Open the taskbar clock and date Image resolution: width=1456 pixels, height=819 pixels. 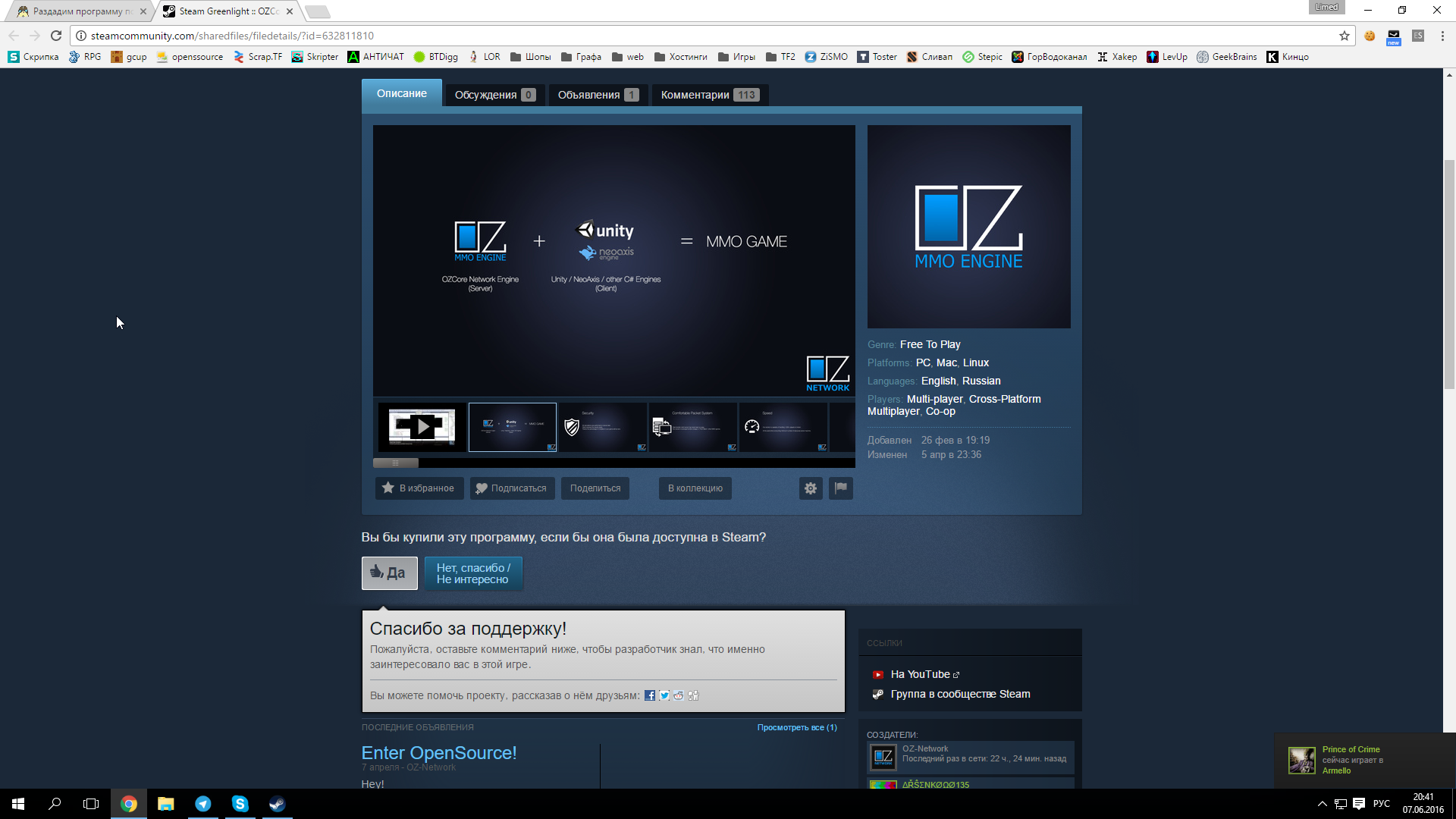(1423, 804)
